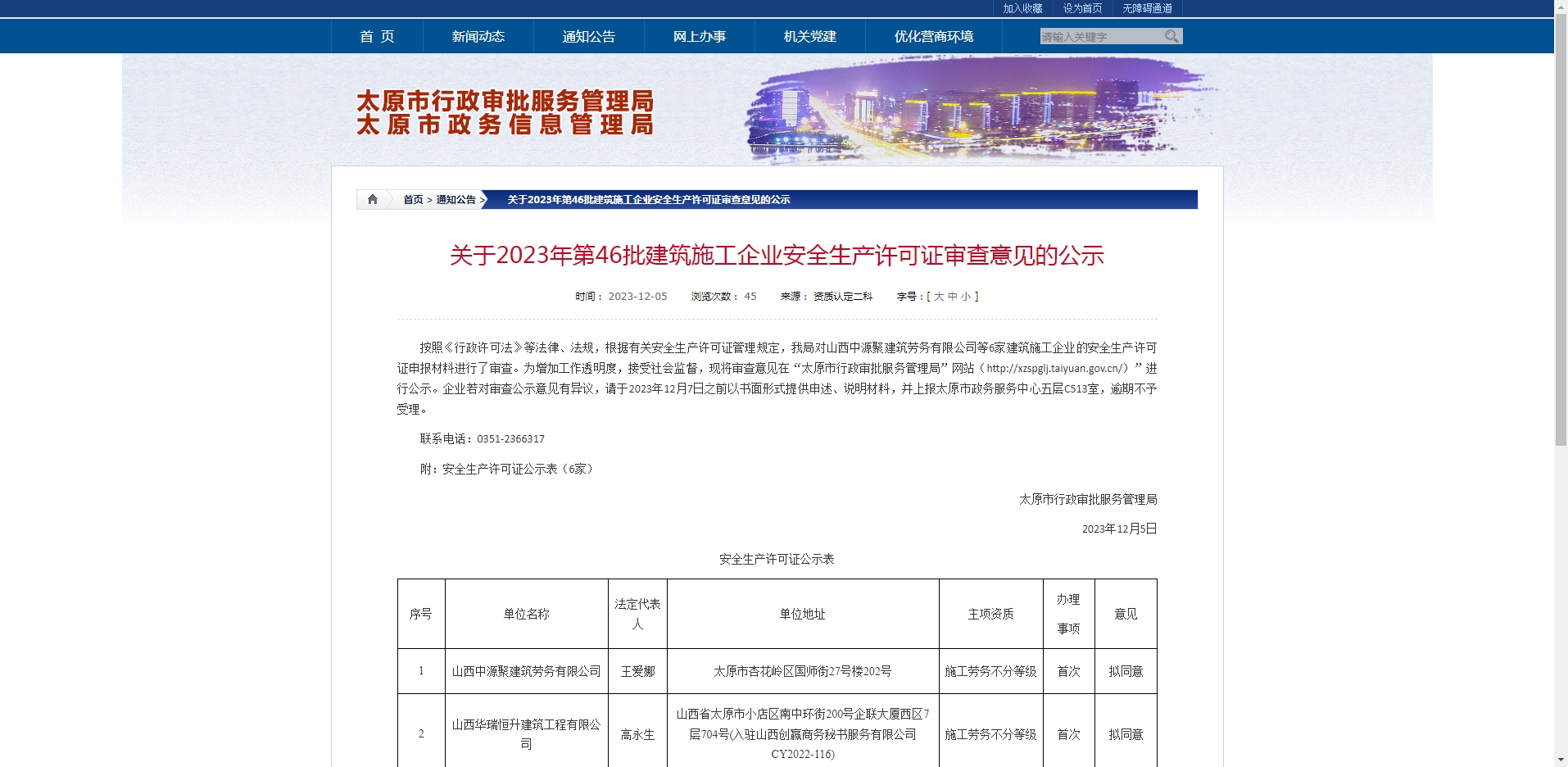Click the table caption 安全生产许可证公示表
The width and height of the screenshot is (1568, 767).
777,559
